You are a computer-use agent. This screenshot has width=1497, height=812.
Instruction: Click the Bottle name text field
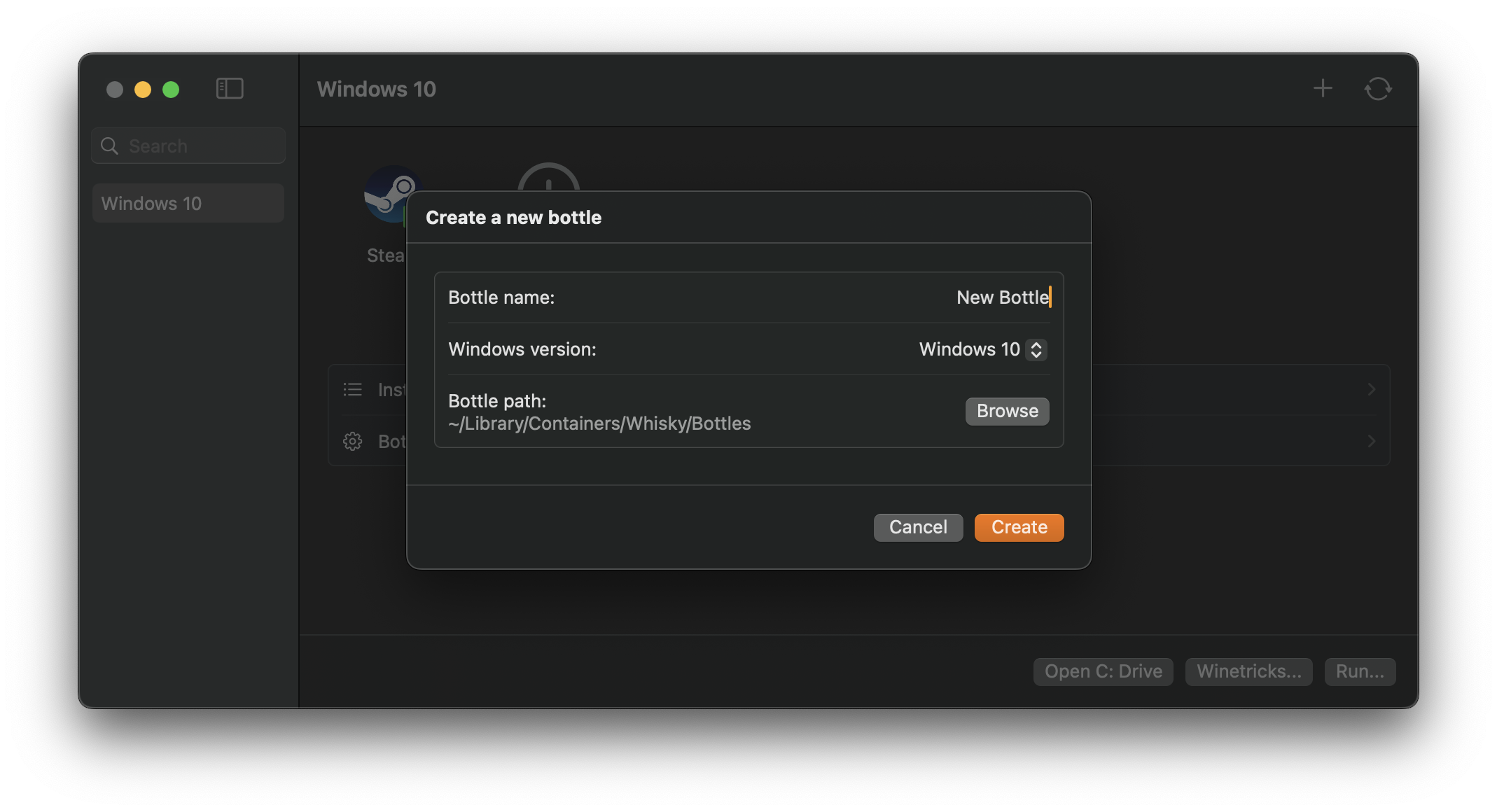point(1001,297)
